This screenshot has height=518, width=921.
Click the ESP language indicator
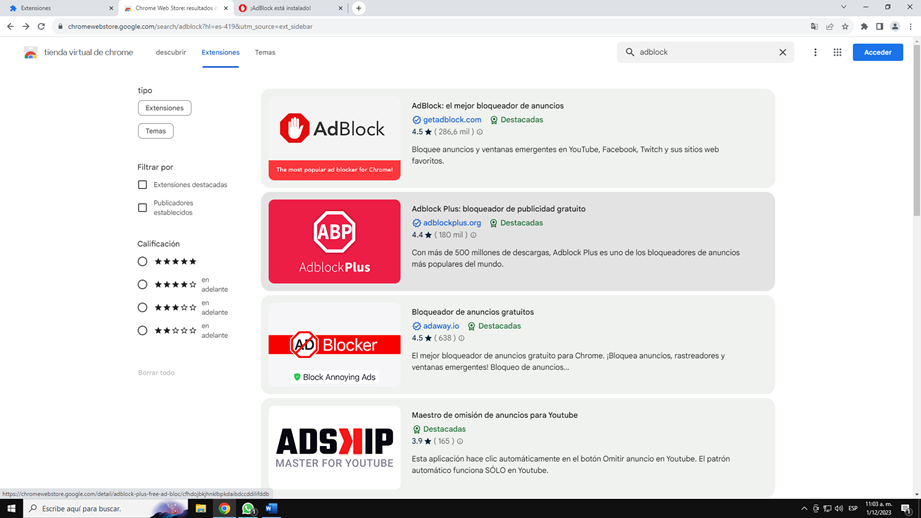point(853,509)
